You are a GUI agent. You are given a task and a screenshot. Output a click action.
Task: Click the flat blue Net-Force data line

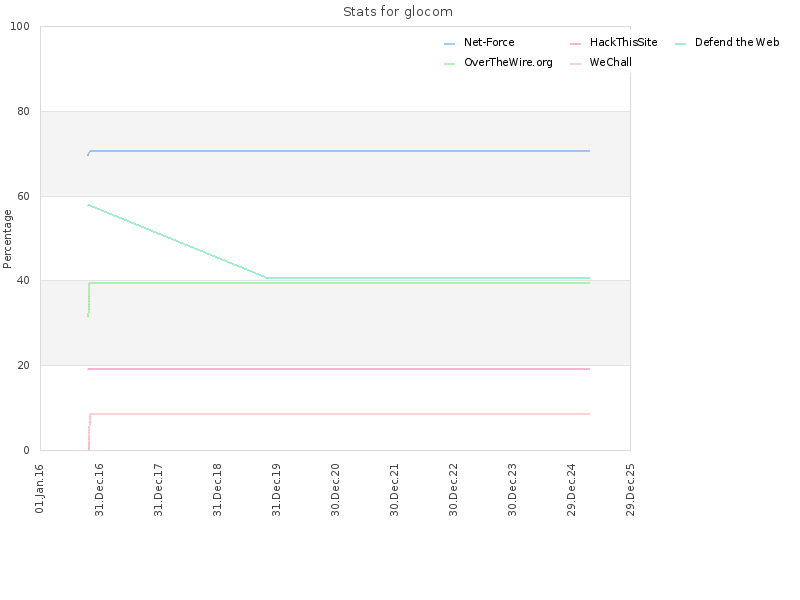pyautogui.click(x=339, y=151)
